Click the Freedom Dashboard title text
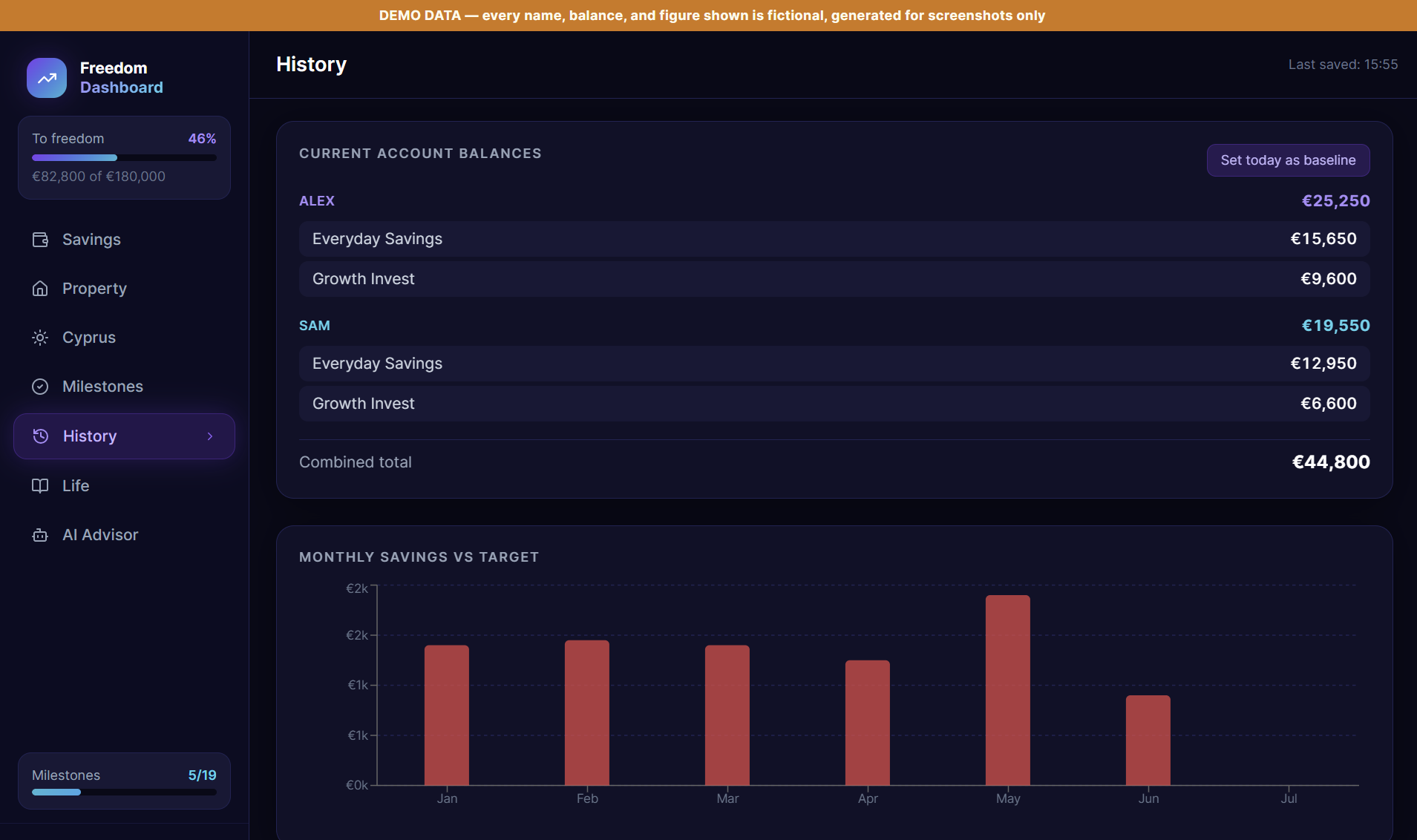This screenshot has height=840, width=1417. [121, 78]
